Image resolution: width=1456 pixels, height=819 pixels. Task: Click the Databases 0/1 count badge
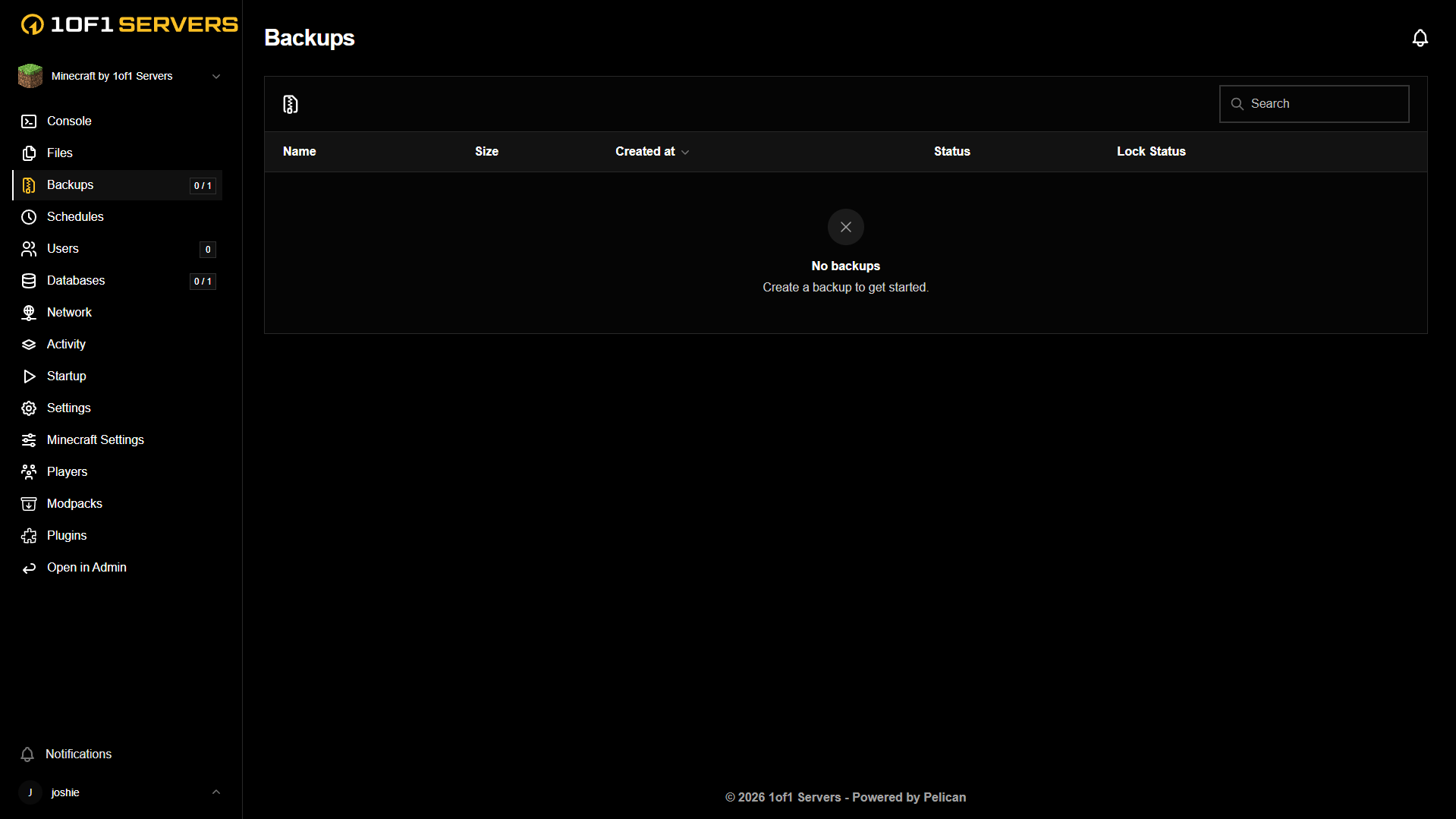pyautogui.click(x=203, y=282)
